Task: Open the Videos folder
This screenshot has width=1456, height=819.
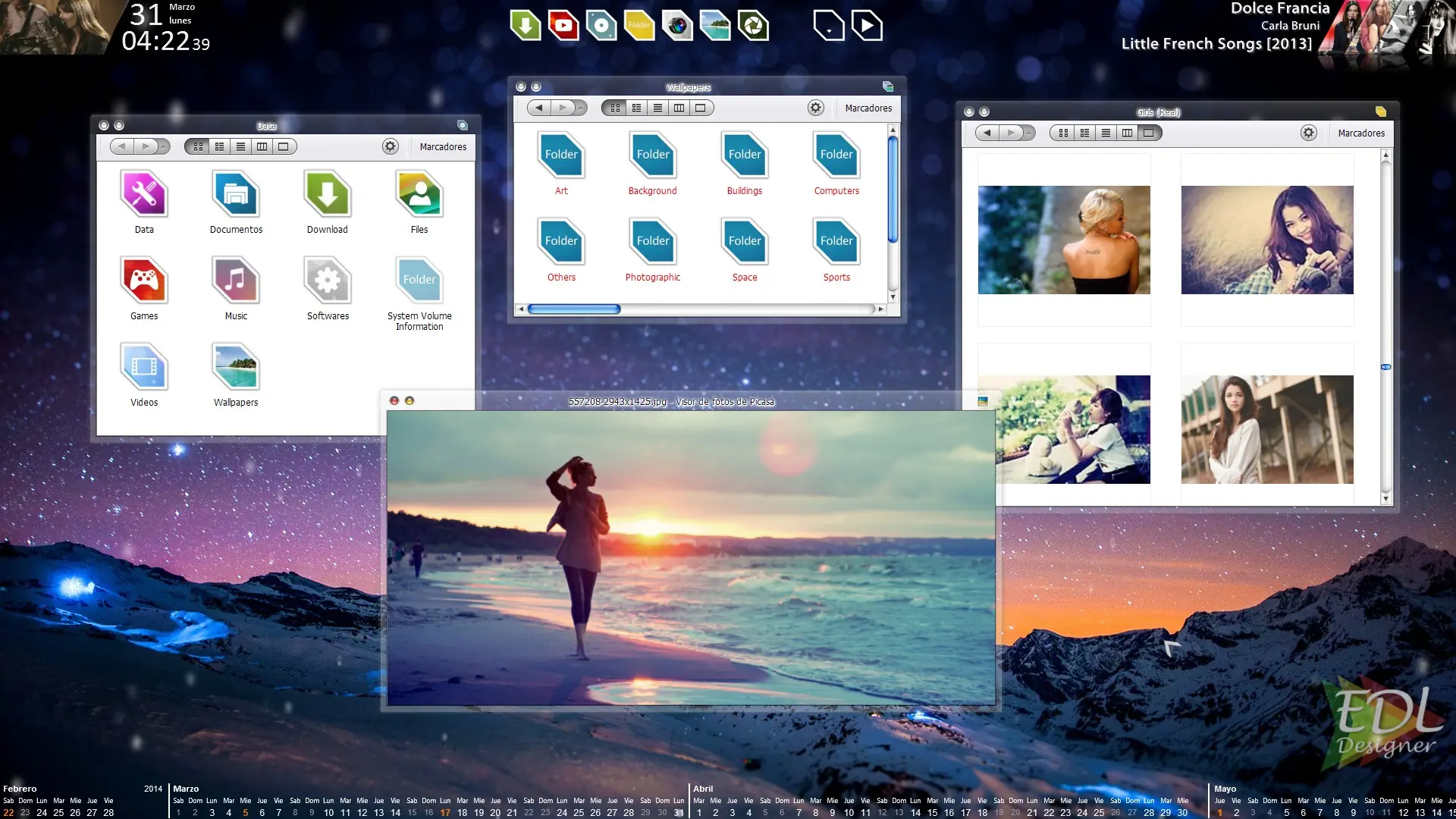Action: click(x=144, y=367)
